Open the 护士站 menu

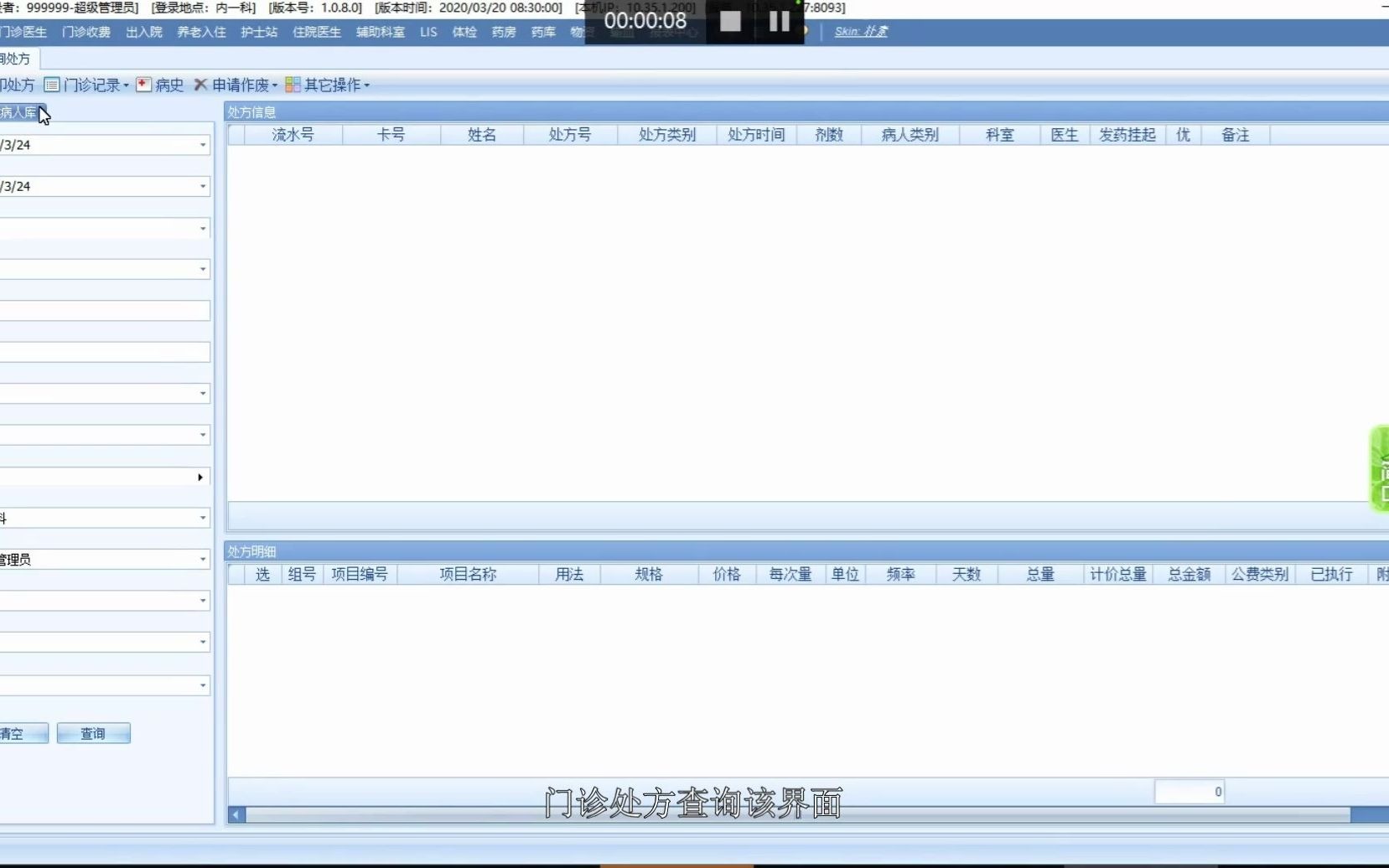[259, 32]
